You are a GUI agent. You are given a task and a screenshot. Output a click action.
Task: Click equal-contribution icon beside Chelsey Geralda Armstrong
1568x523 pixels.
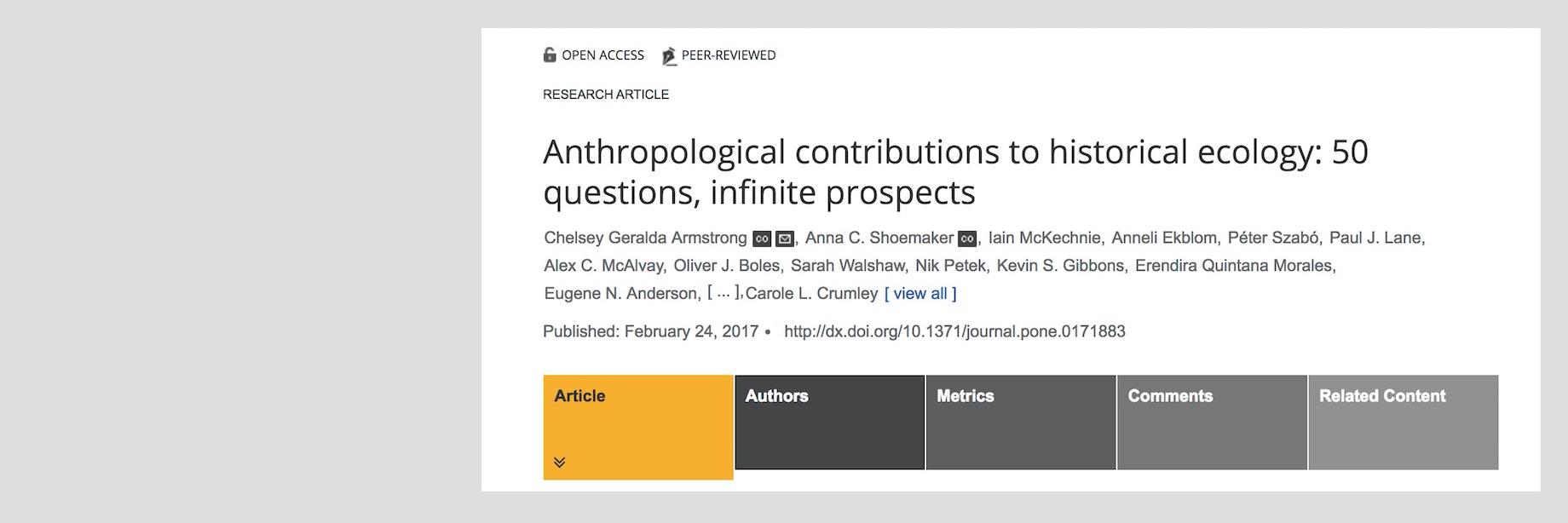pyautogui.click(x=761, y=239)
